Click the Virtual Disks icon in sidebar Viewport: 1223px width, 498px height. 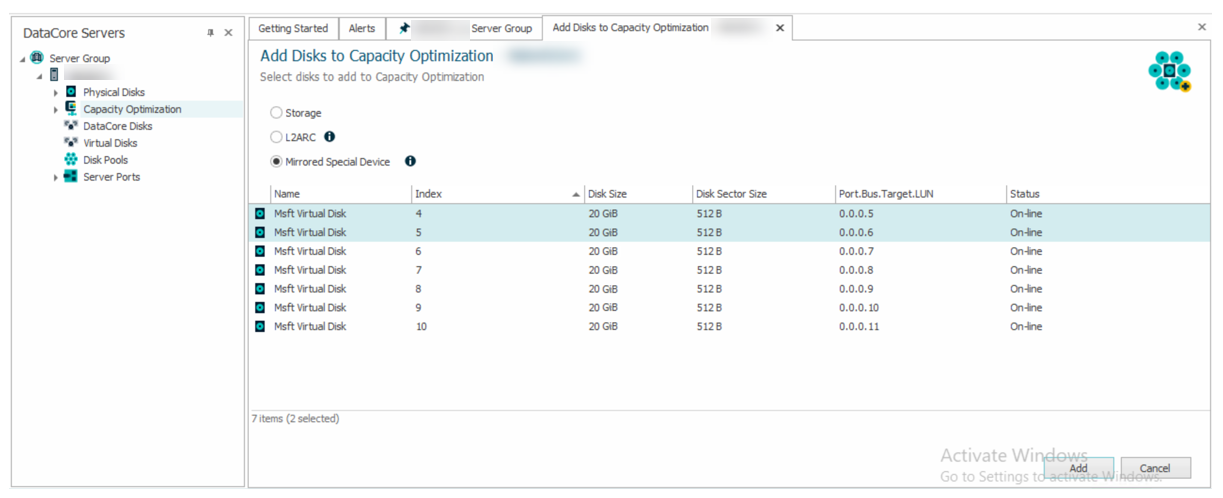71,143
